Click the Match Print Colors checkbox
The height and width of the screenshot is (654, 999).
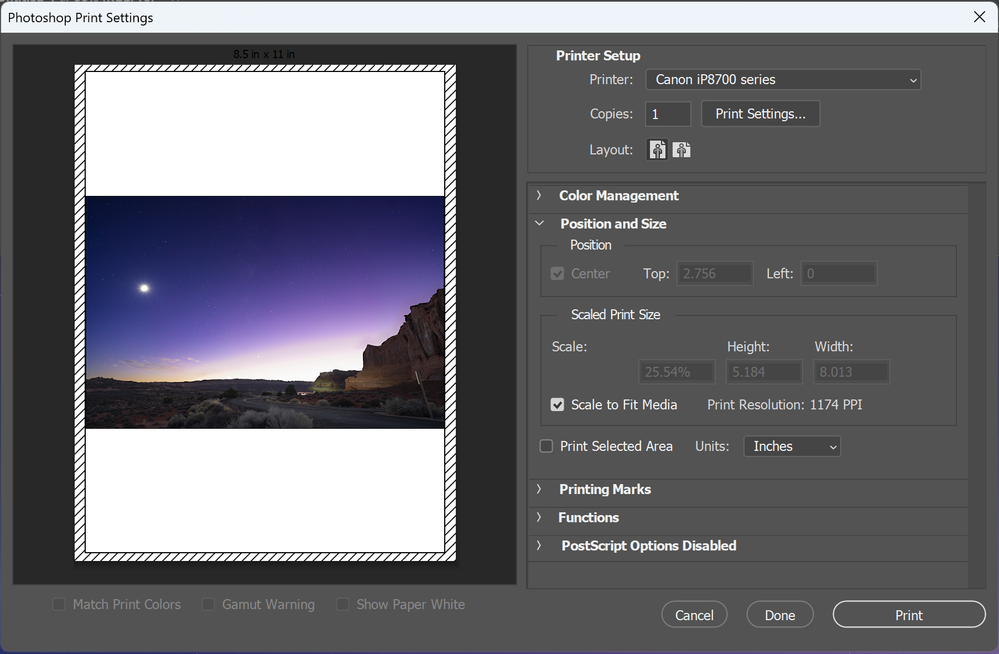point(59,604)
